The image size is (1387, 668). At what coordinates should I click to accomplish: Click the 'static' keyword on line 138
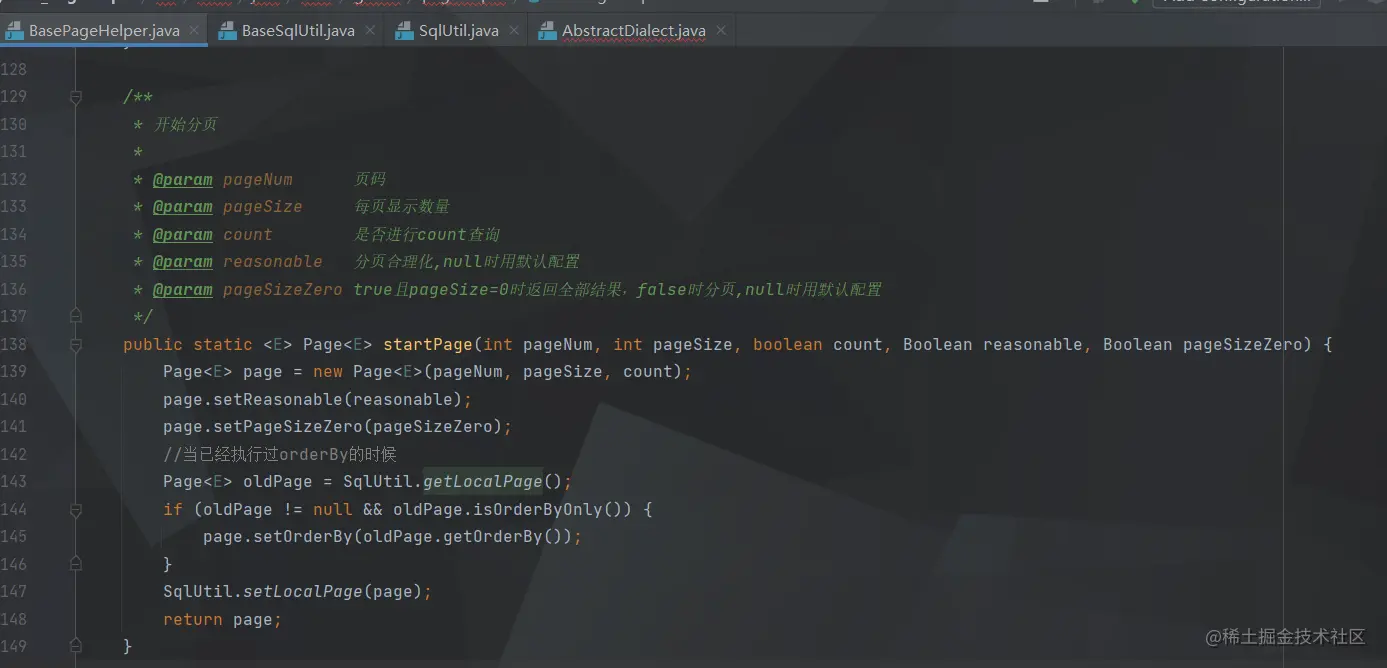coord(223,344)
